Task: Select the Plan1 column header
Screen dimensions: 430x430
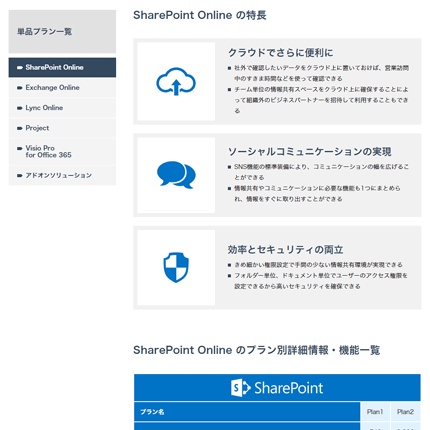Action: 375,412
